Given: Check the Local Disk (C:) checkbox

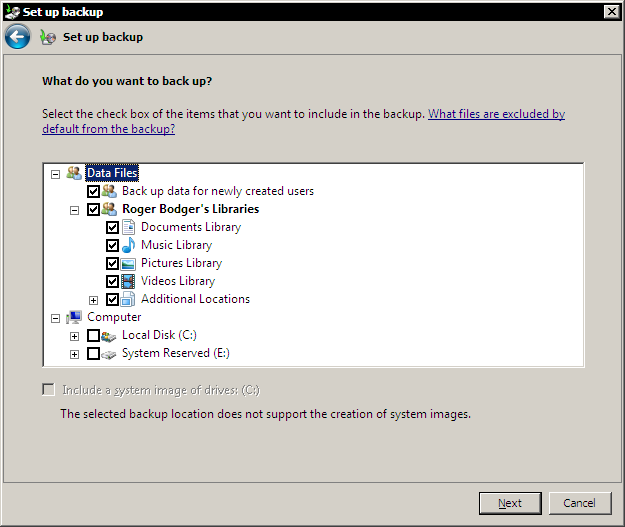Looking at the screenshot, I should click(x=93, y=336).
